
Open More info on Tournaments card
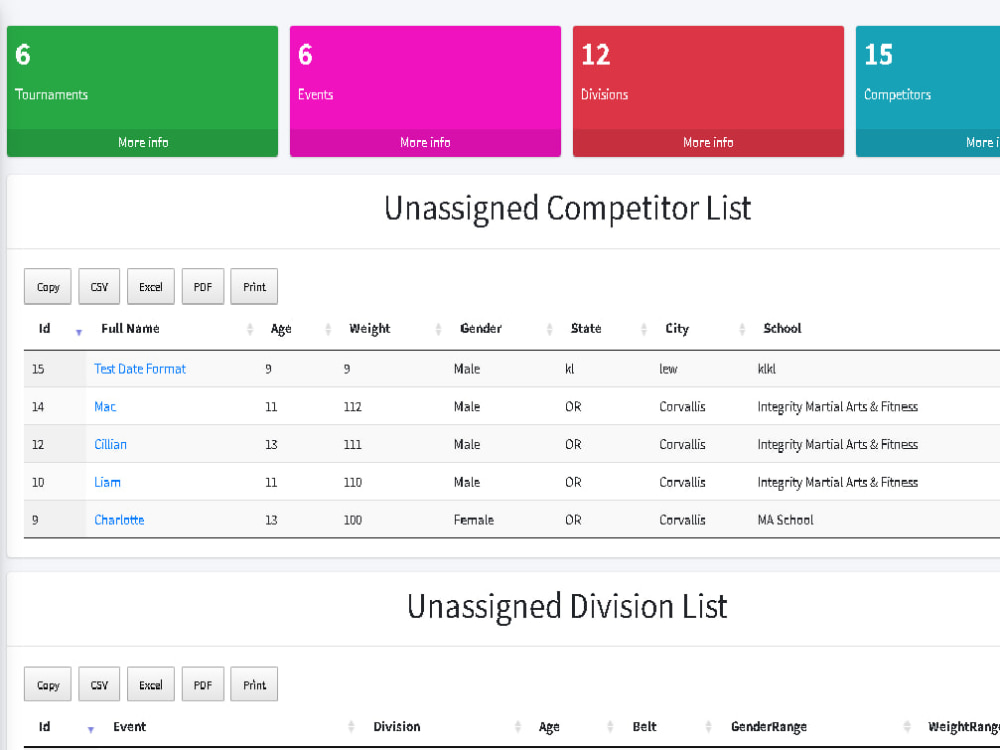coord(143,143)
